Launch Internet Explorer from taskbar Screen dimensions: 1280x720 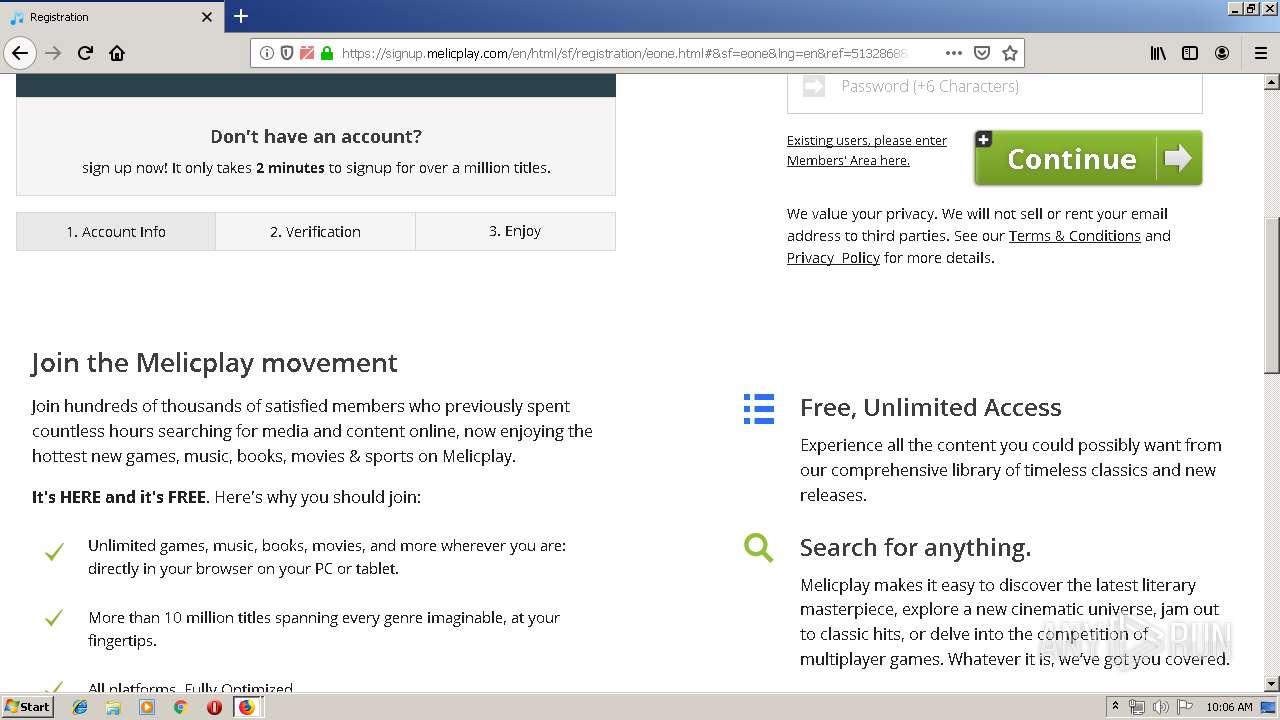[80, 707]
